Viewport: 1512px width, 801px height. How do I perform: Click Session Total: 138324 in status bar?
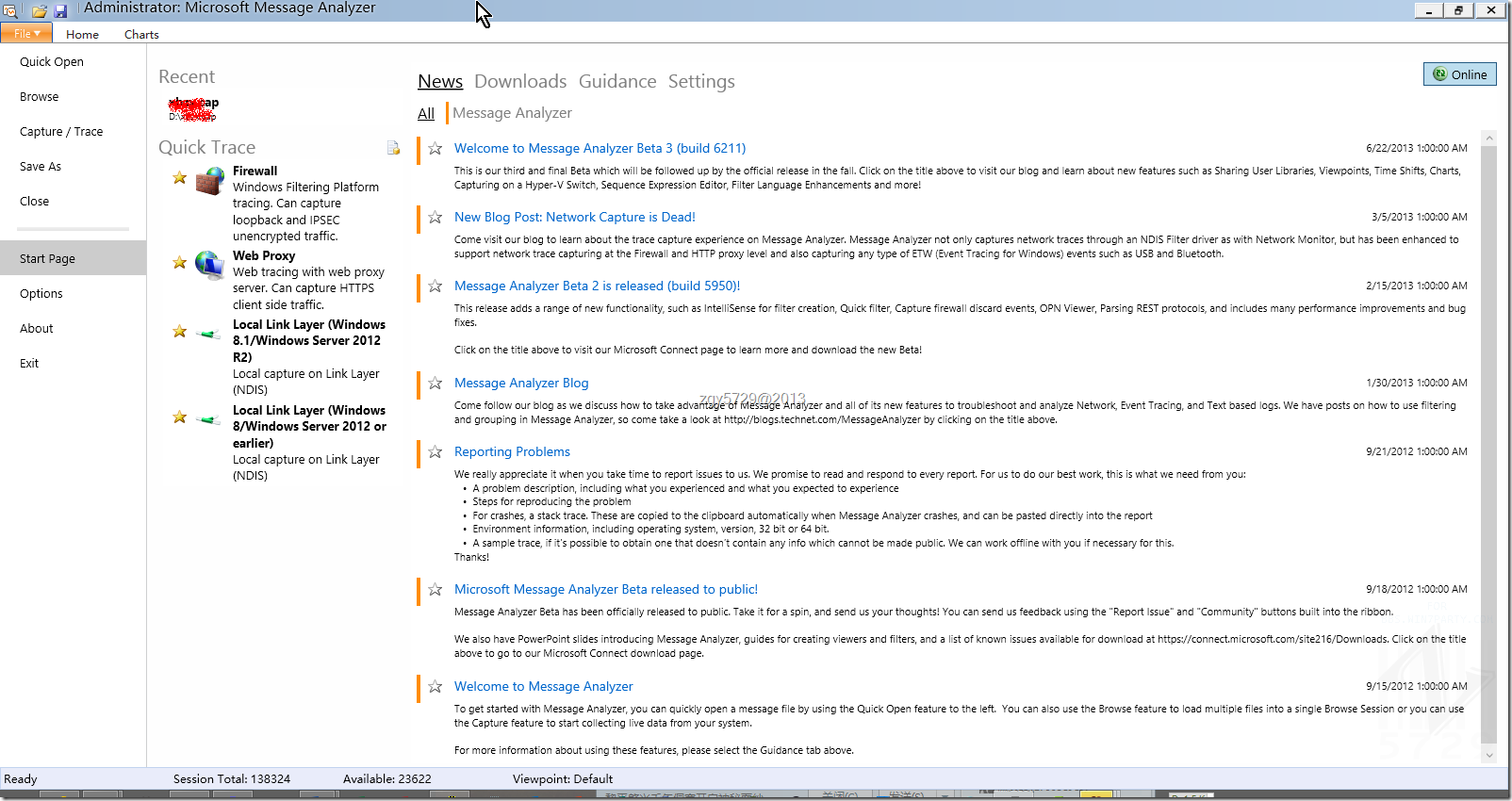click(232, 779)
